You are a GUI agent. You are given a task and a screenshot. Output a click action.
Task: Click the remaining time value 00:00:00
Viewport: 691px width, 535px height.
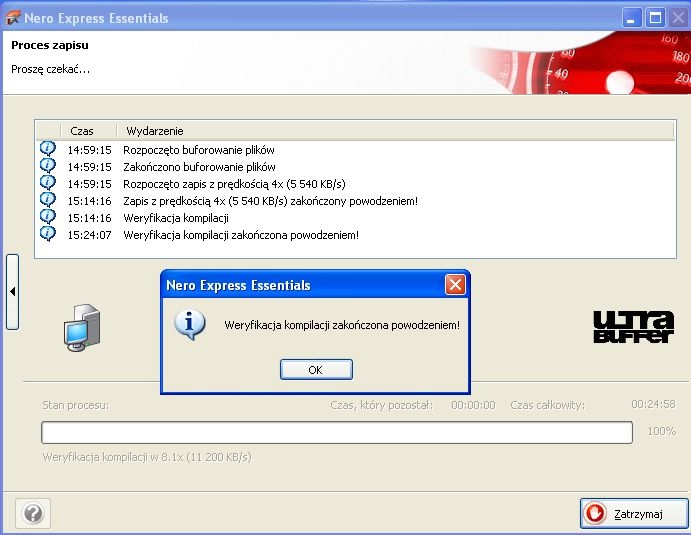pyautogui.click(x=473, y=405)
